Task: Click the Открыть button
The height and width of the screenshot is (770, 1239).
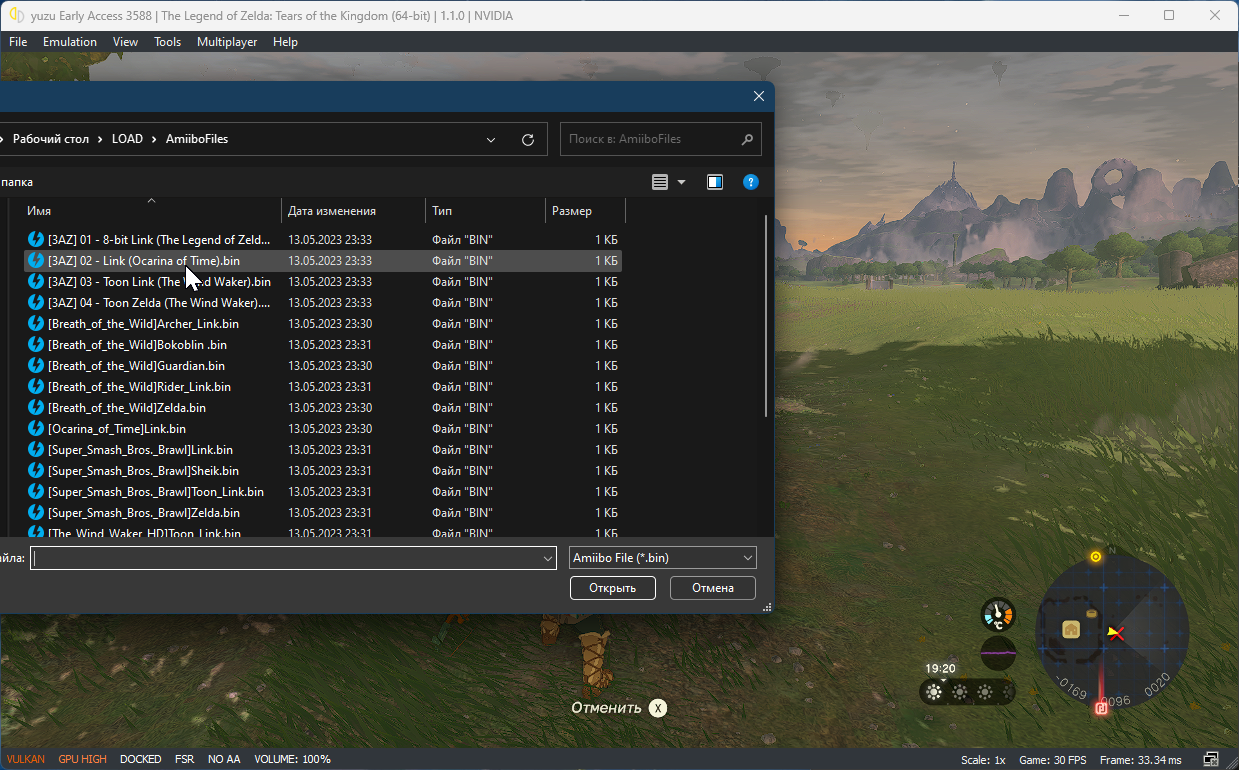Action: (x=613, y=588)
